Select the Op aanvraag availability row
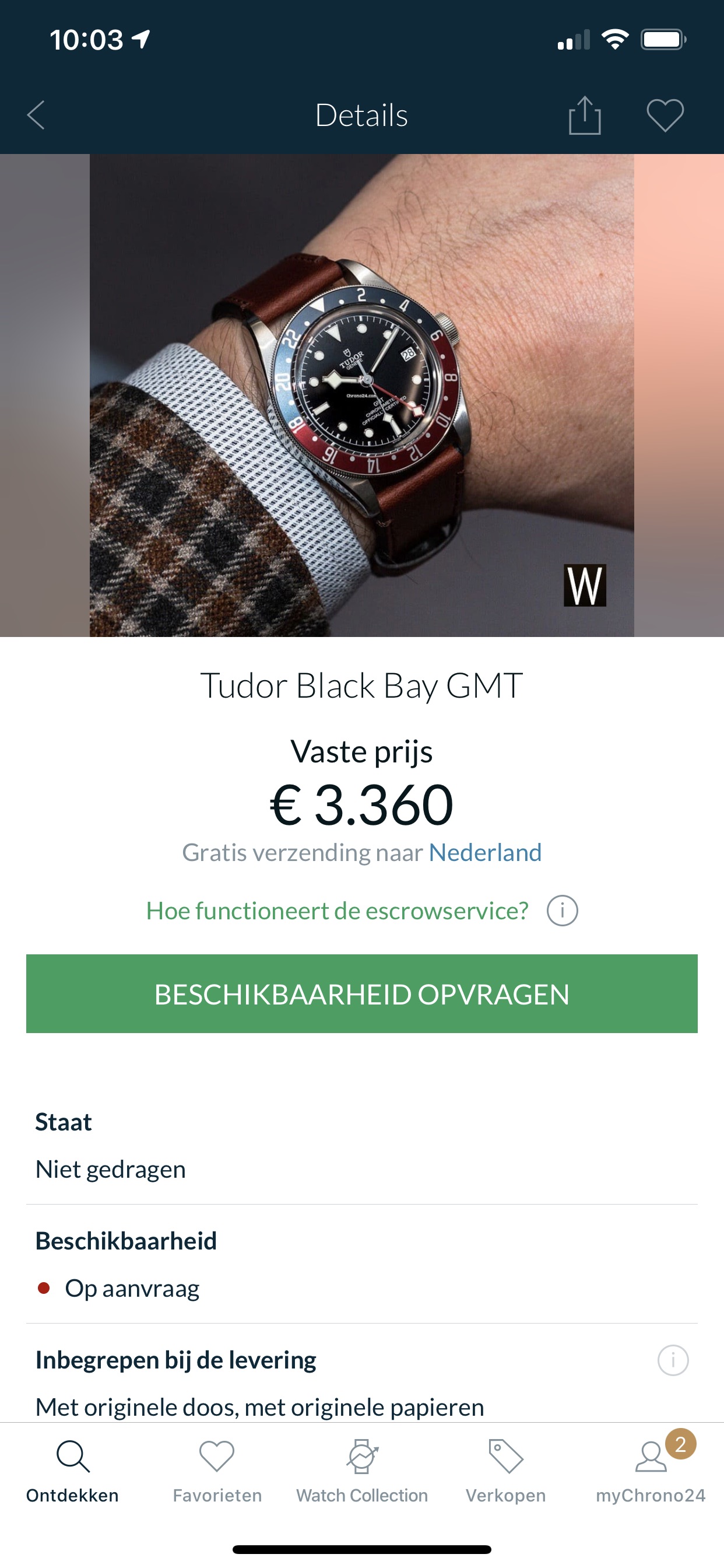This screenshot has height=1568, width=724. coord(362,1288)
